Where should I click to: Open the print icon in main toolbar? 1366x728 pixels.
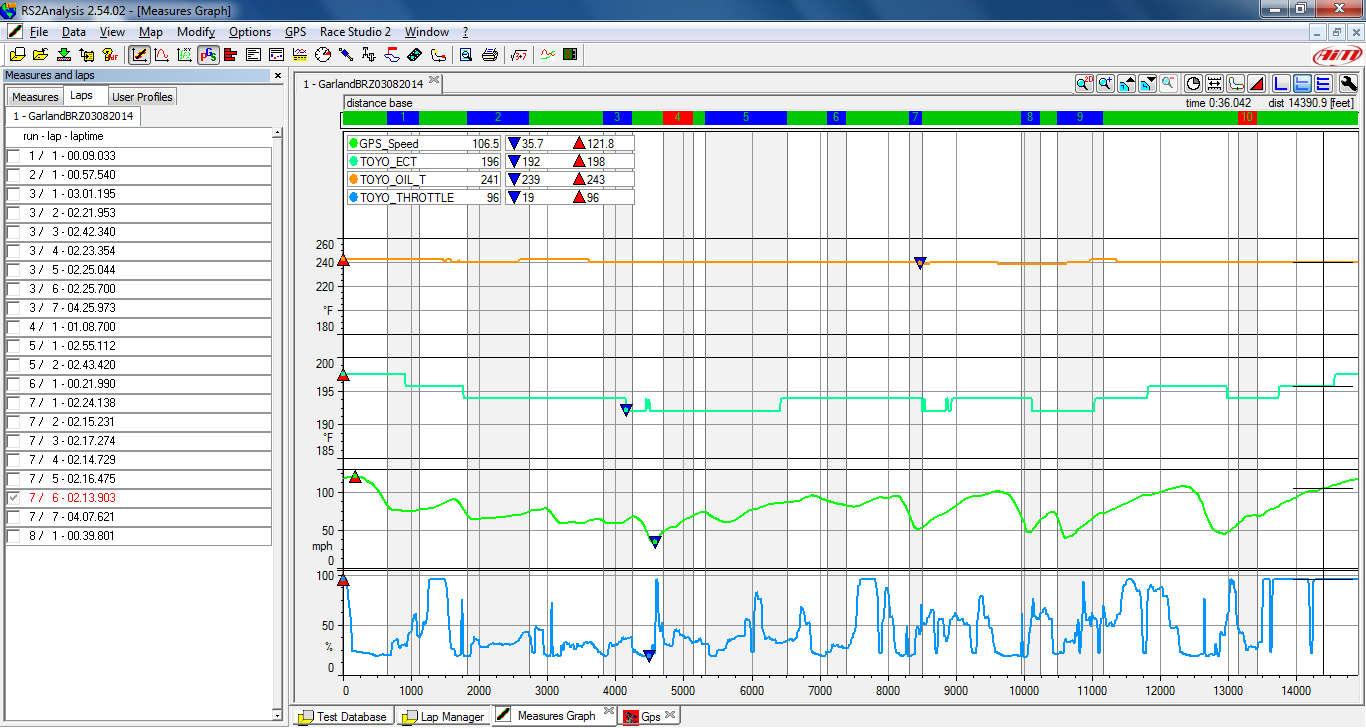click(x=490, y=55)
